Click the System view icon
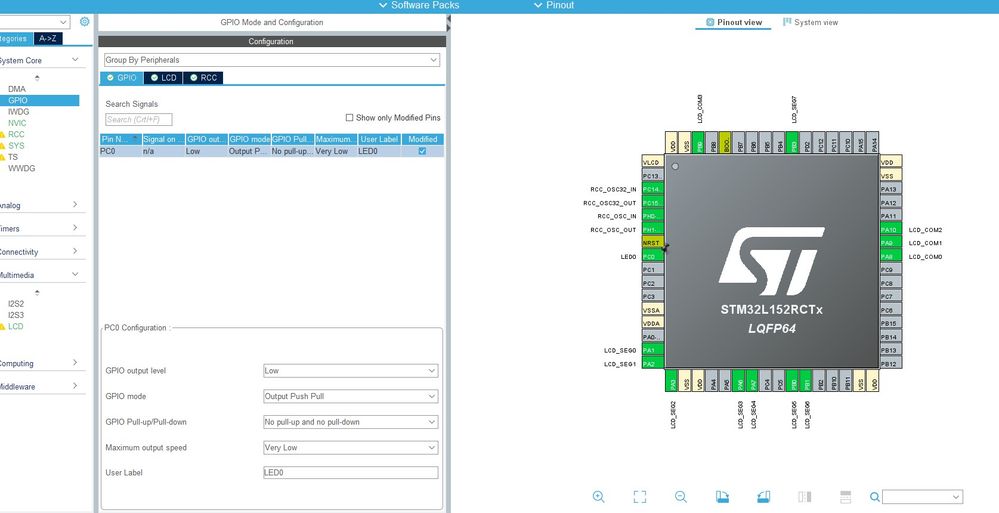This screenshot has width=999, height=513. coord(787,22)
